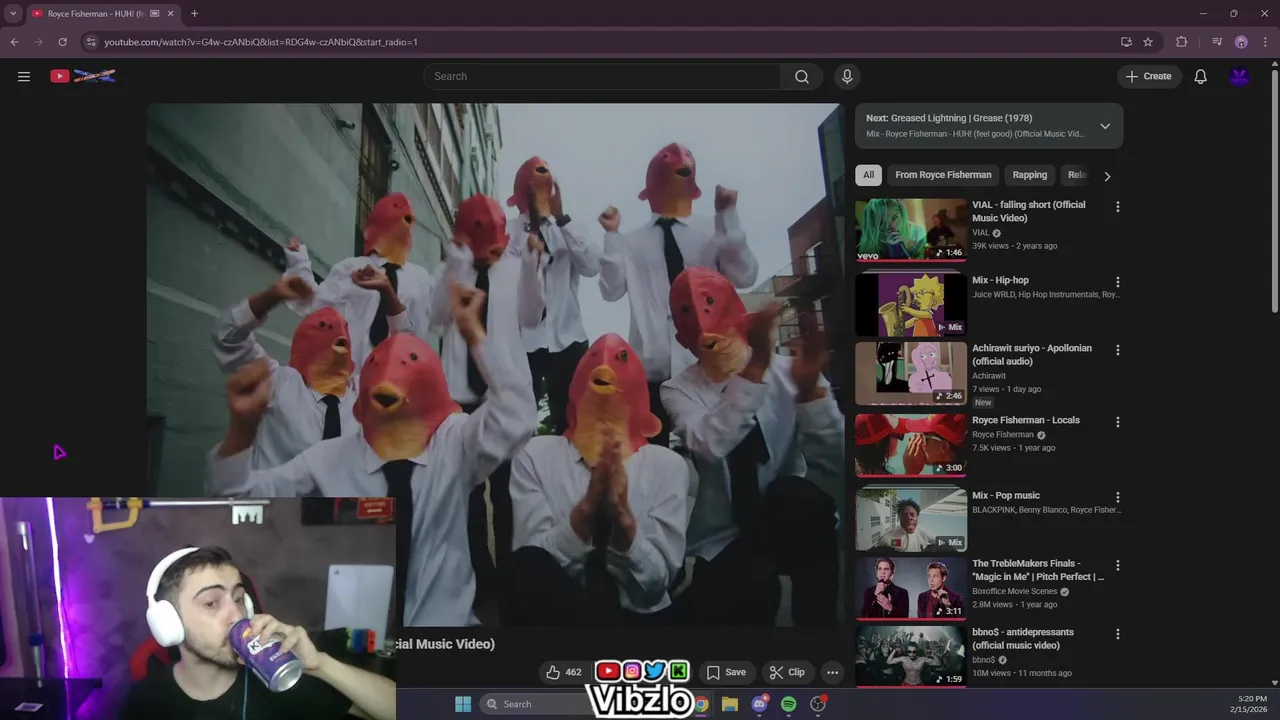This screenshot has width=1280, height=720.
Task: Open VIAL - falling short video title
Action: pyautogui.click(x=1028, y=211)
